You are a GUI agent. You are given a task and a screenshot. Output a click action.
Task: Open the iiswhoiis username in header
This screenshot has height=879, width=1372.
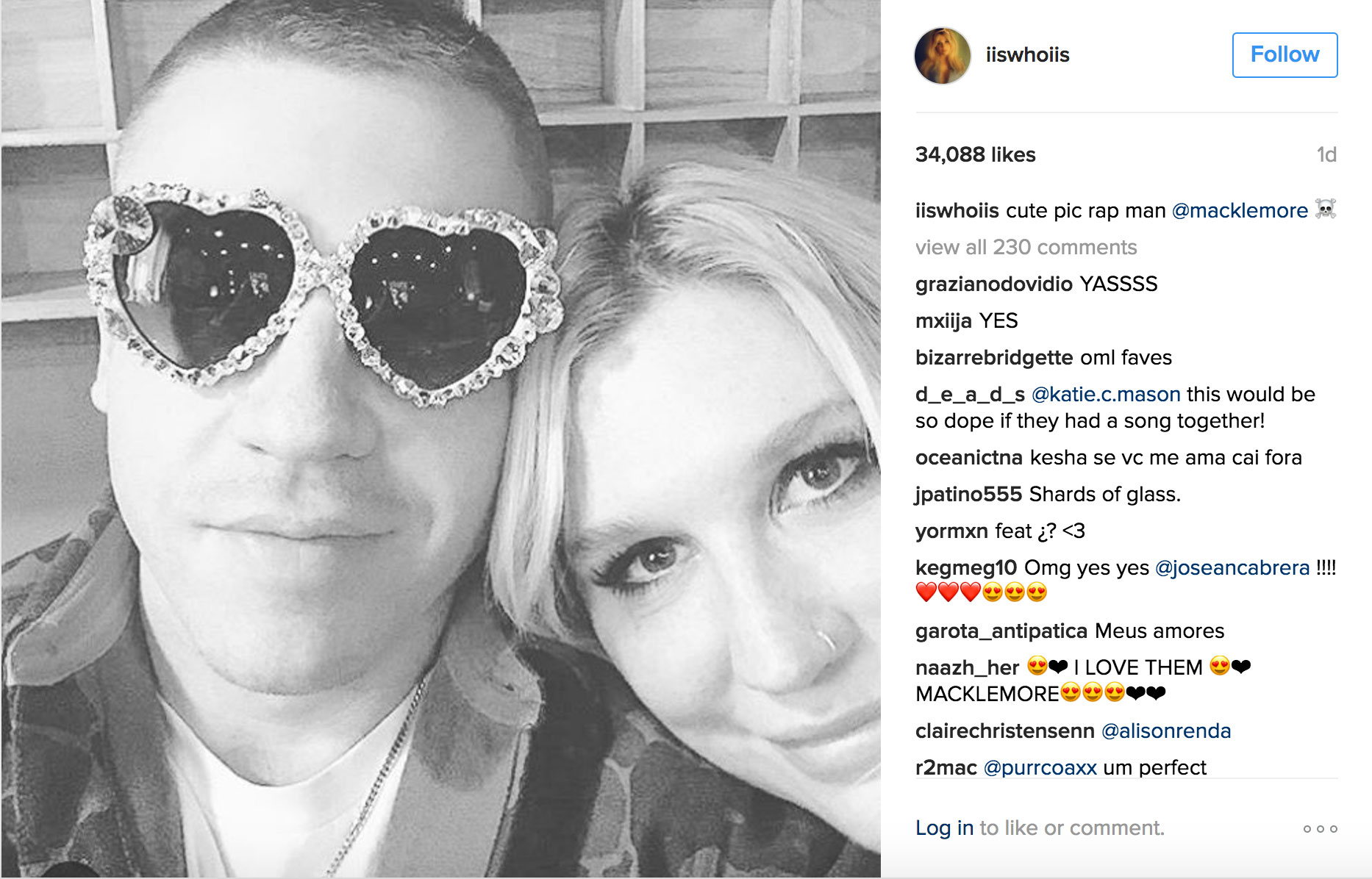point(1027,55)
